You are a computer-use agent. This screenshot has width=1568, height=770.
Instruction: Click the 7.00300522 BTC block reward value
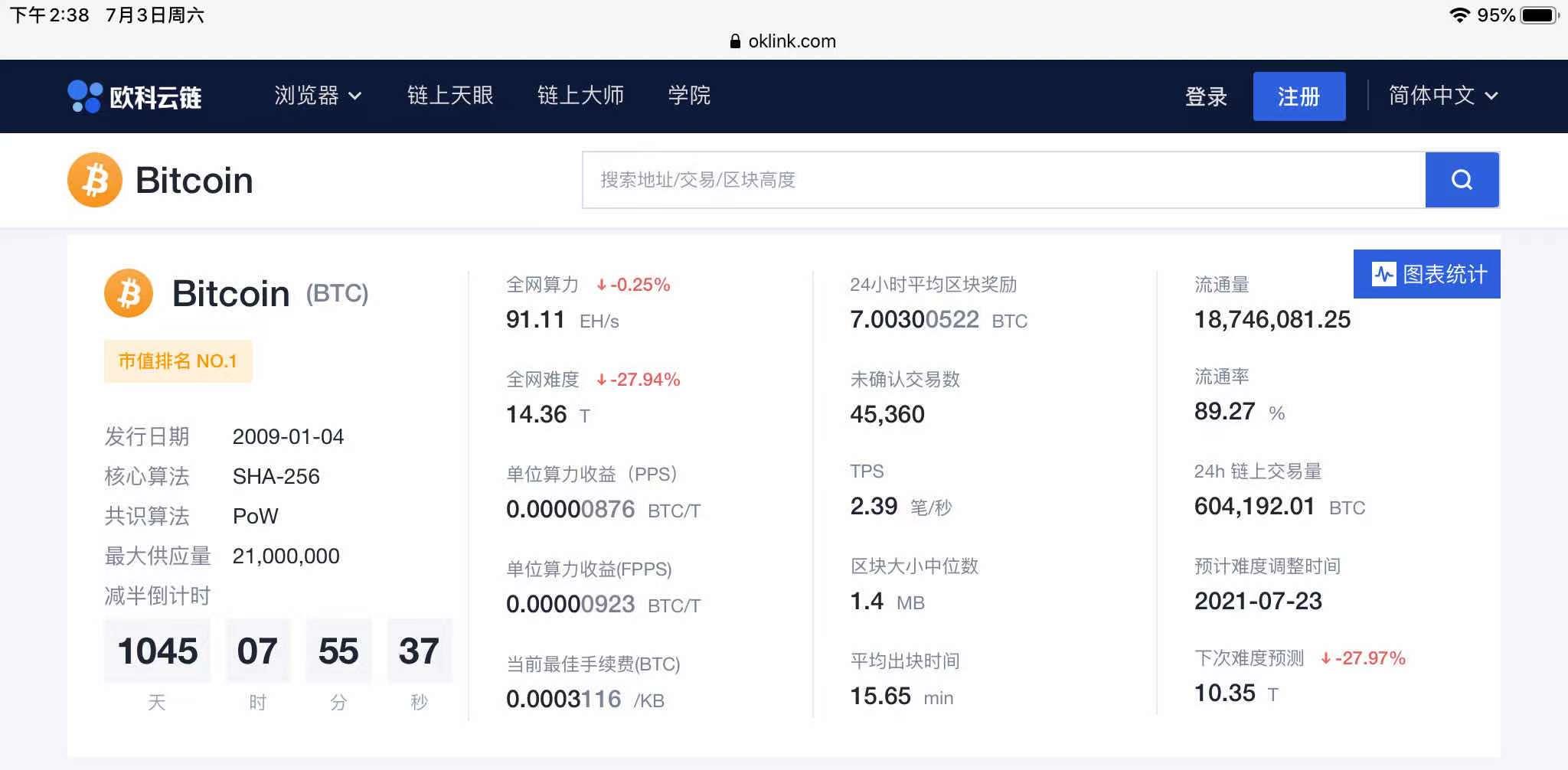click(x=939, y=319)
